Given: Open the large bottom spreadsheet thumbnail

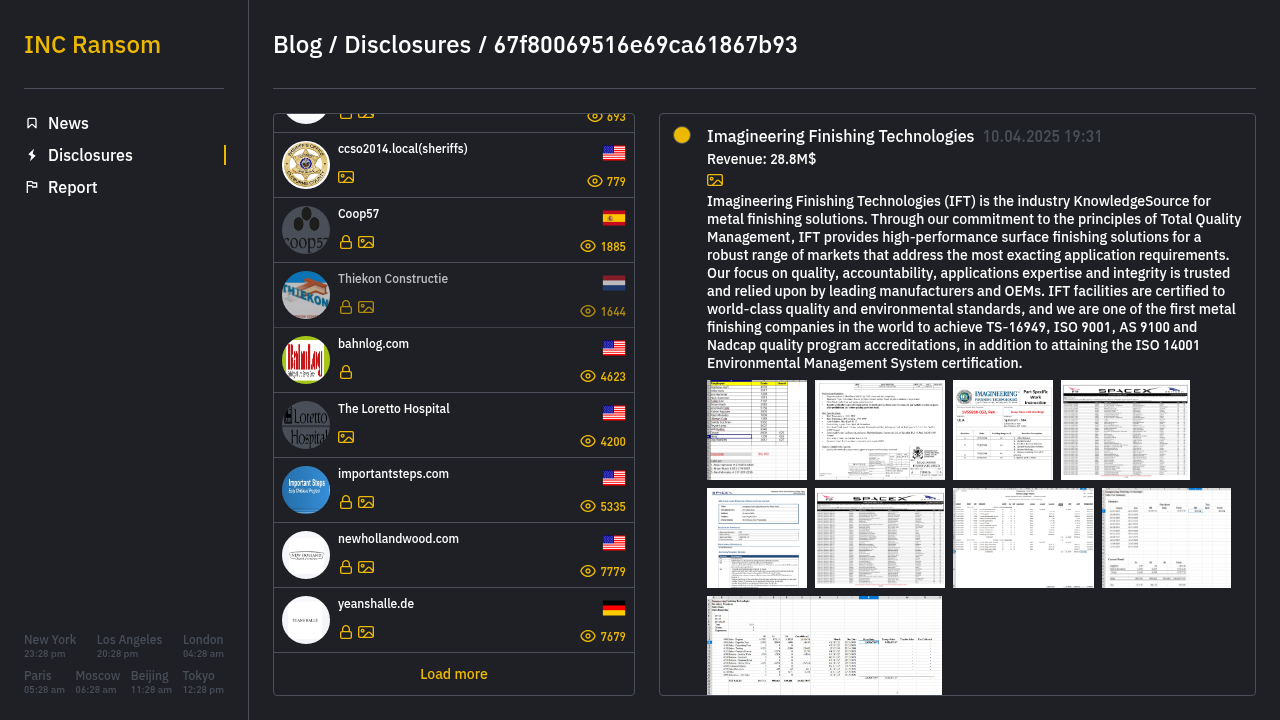Looking at the screenshot, I should click(824, 645).
